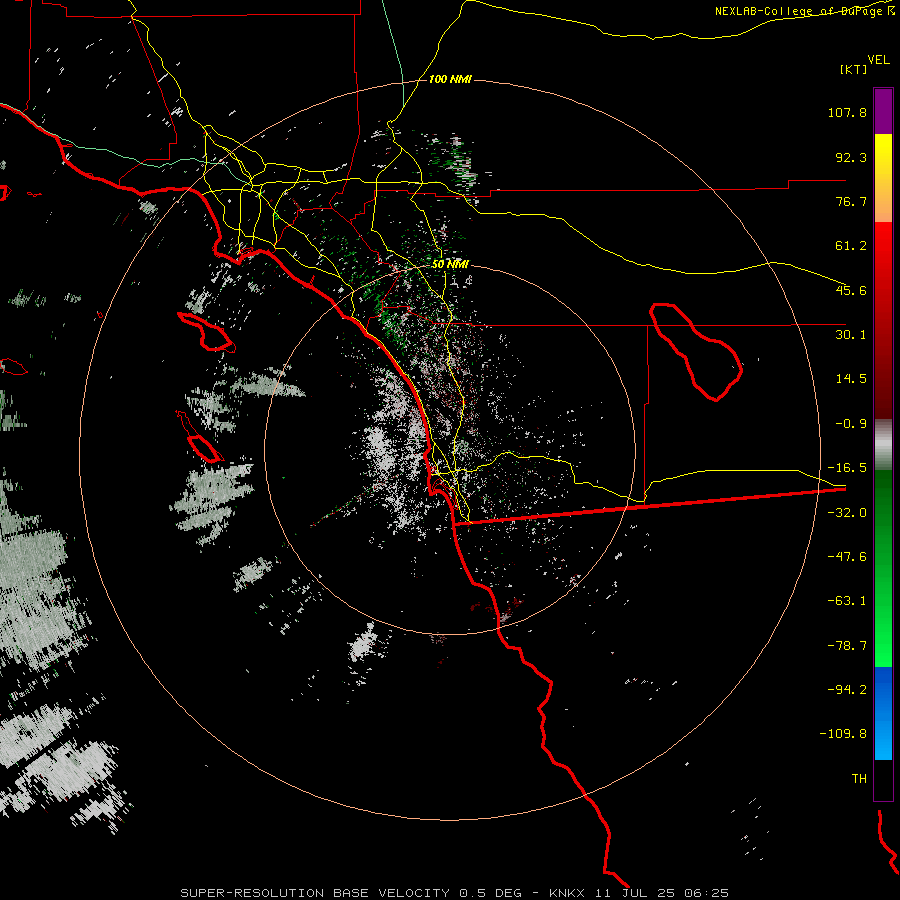Click the 30.1 legend value
Image resolution: width=900 pixels, height=900 pixels.
point(851,335)
